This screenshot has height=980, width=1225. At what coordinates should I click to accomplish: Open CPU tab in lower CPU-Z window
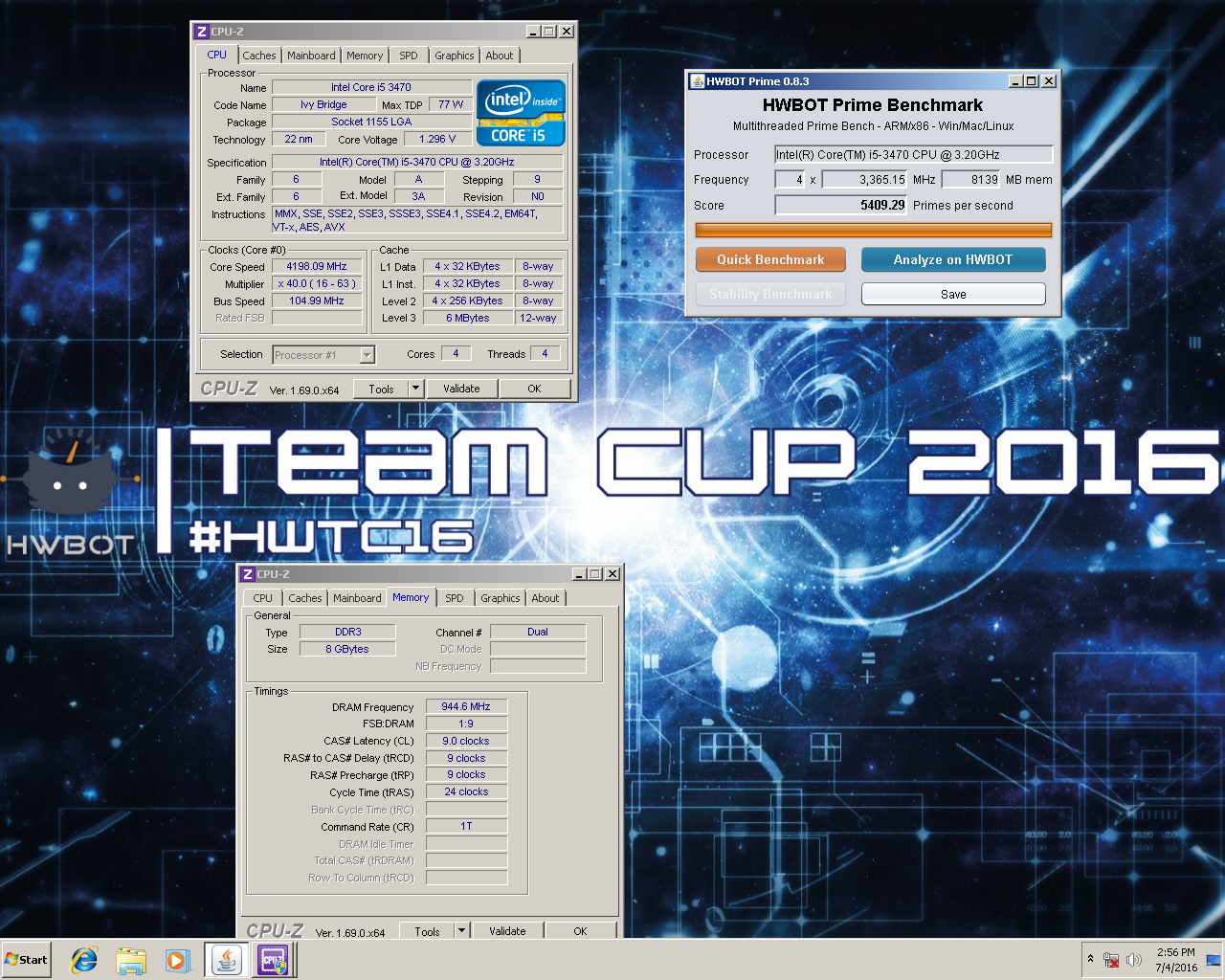[x=262, y=598]
